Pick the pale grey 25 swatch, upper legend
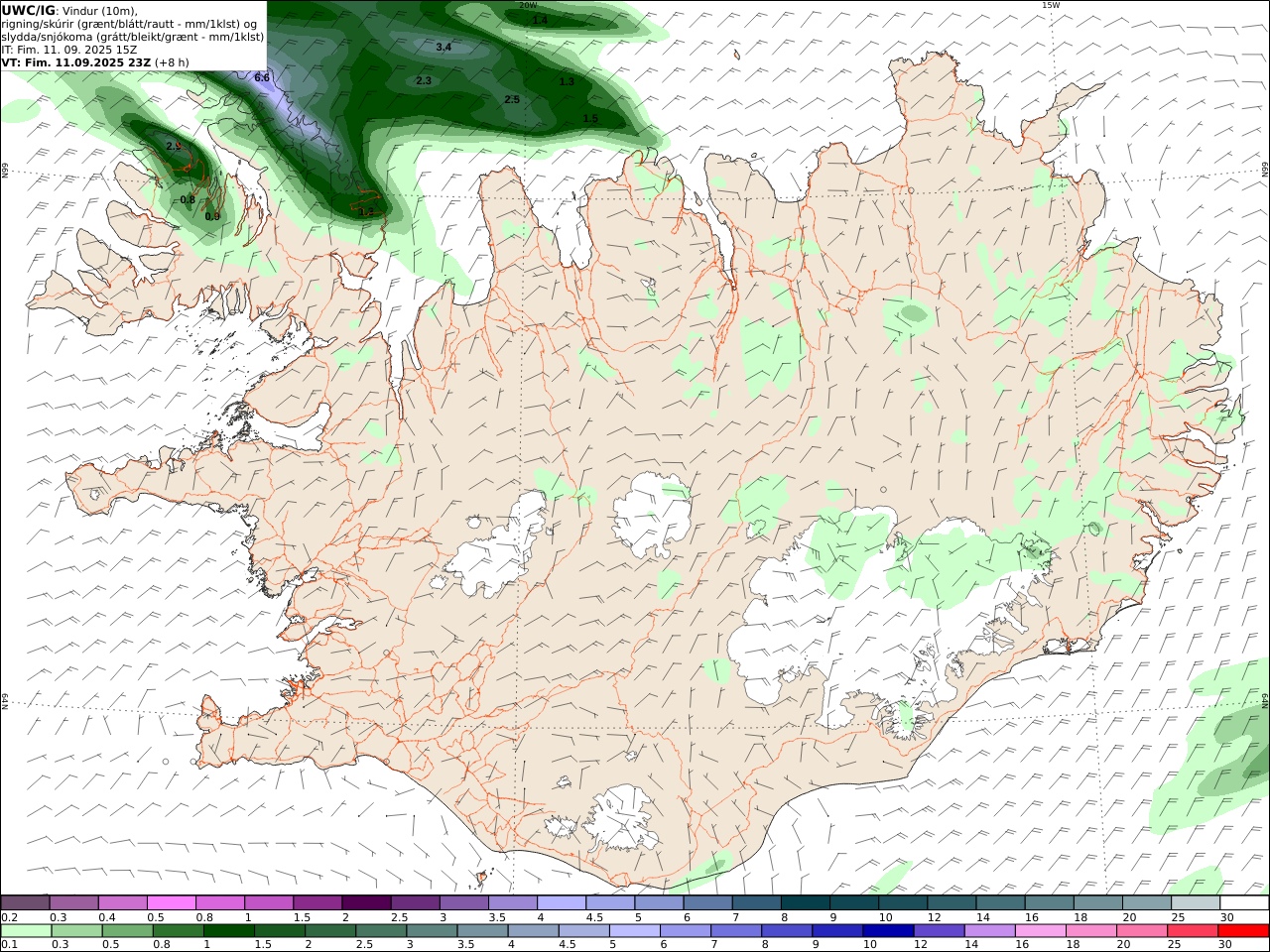This screenshot has width=1270, height=952. 1196,902
